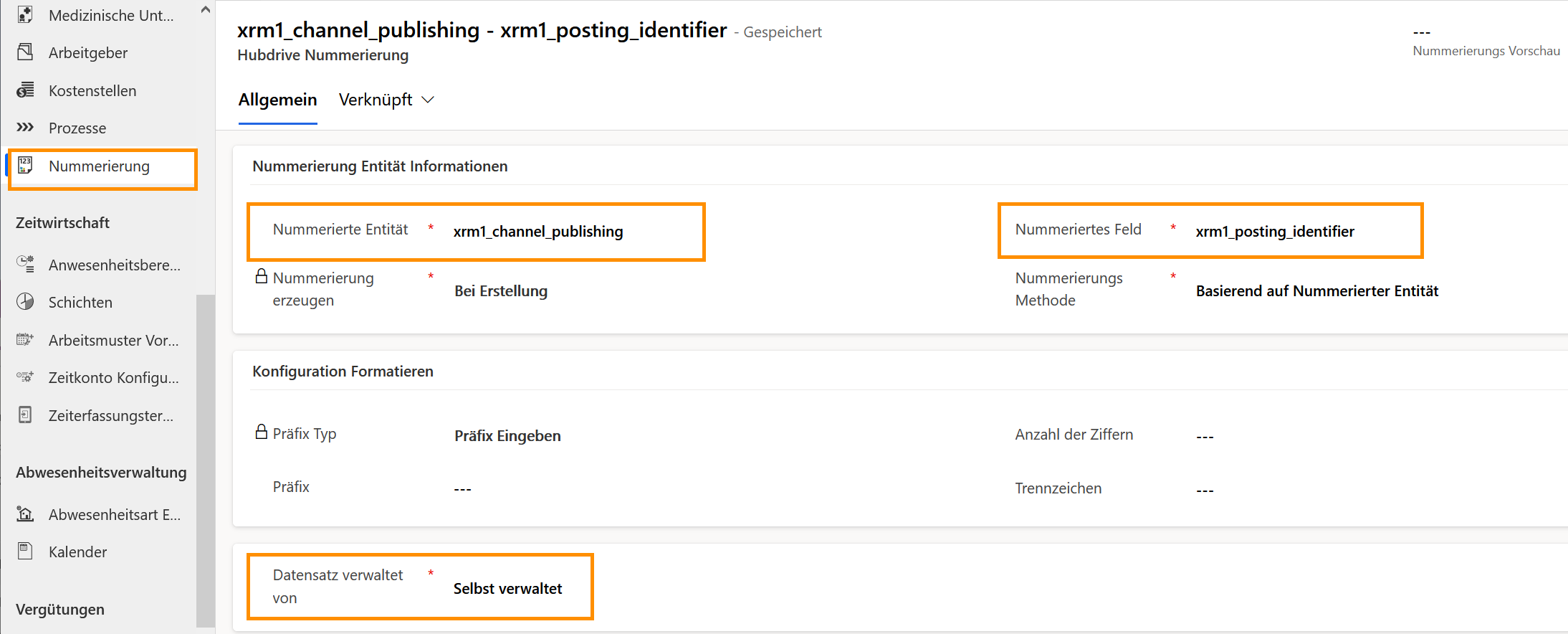1568x634 pixels.
Task: Click the Schichten pie-chart icon
Action: pos(25,302)
